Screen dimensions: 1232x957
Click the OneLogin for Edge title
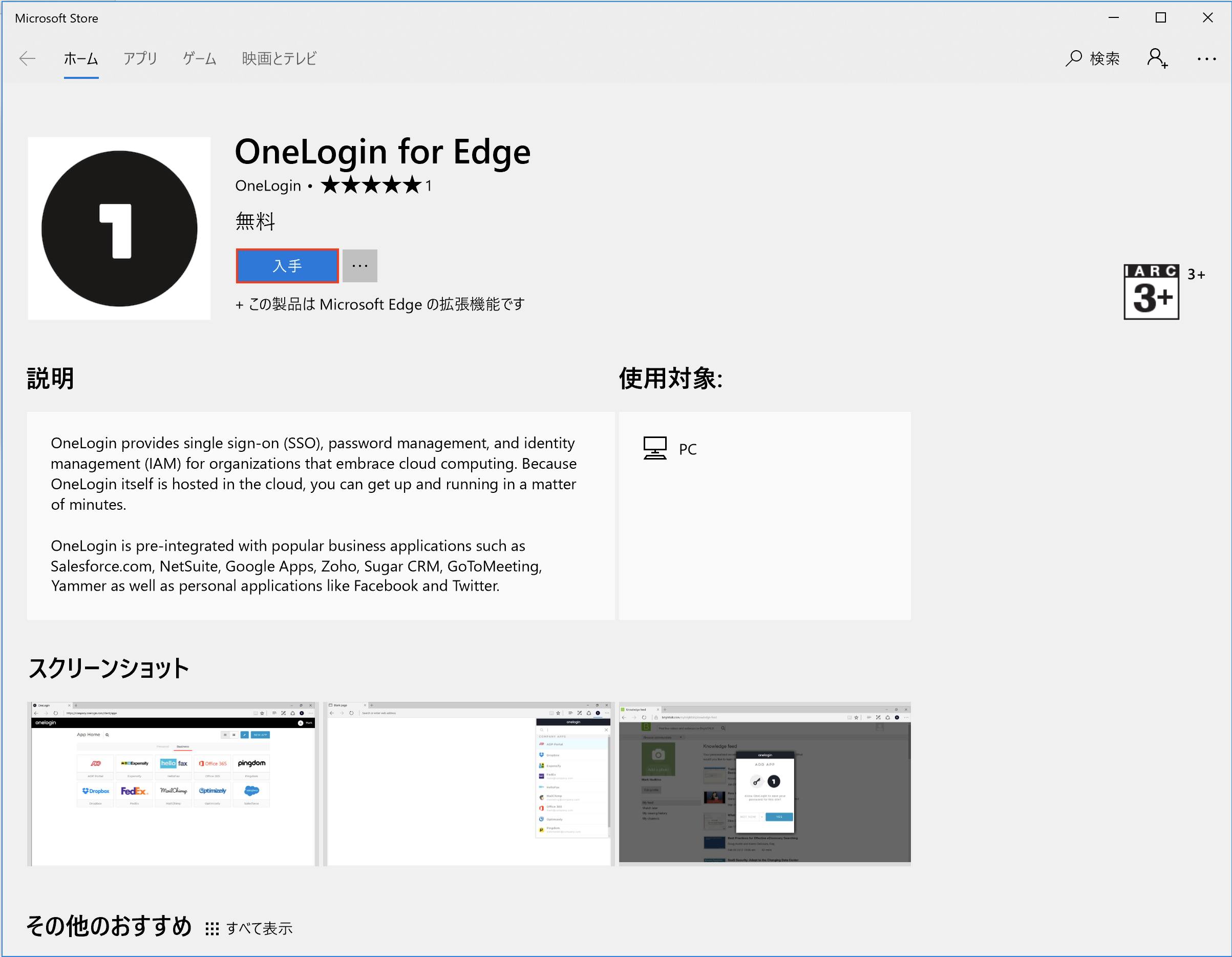click(383, 152)
